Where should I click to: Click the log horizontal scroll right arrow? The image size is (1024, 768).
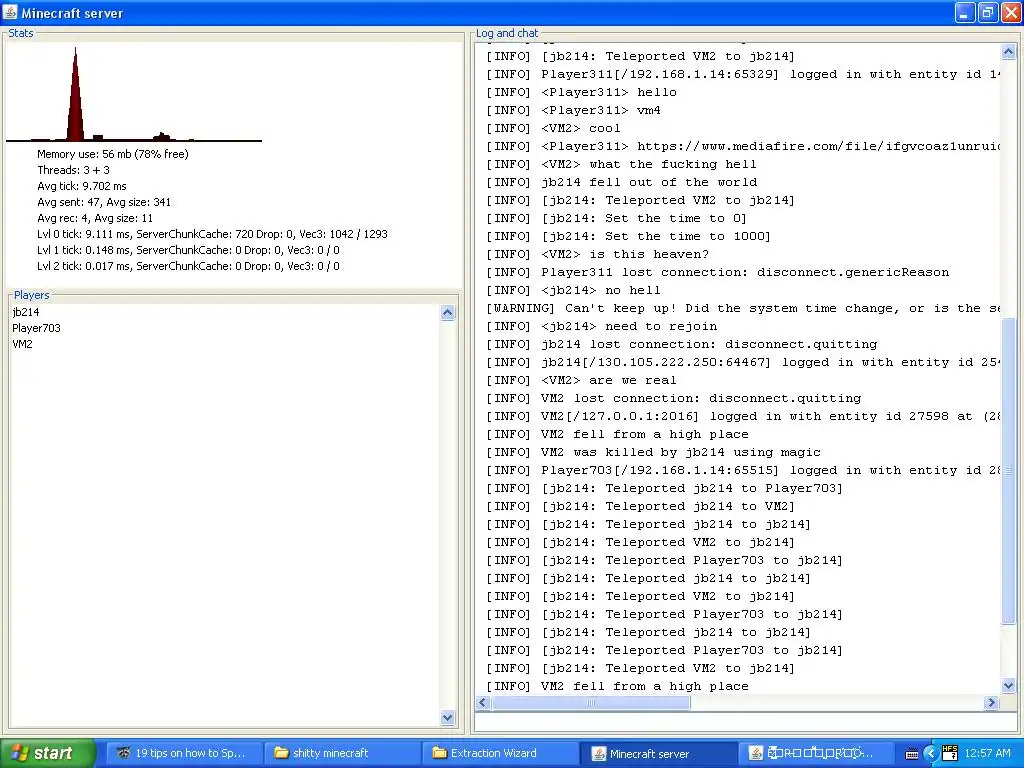tap(991, 703)
